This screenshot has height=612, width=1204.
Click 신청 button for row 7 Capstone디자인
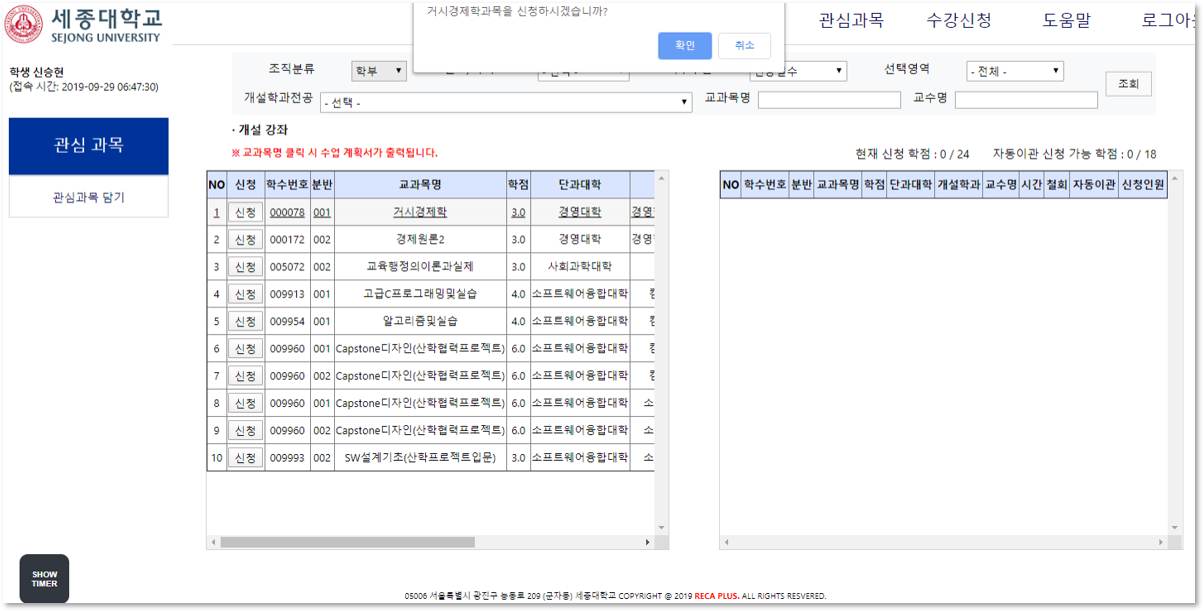pyautogui.click(x=245, y=375)
